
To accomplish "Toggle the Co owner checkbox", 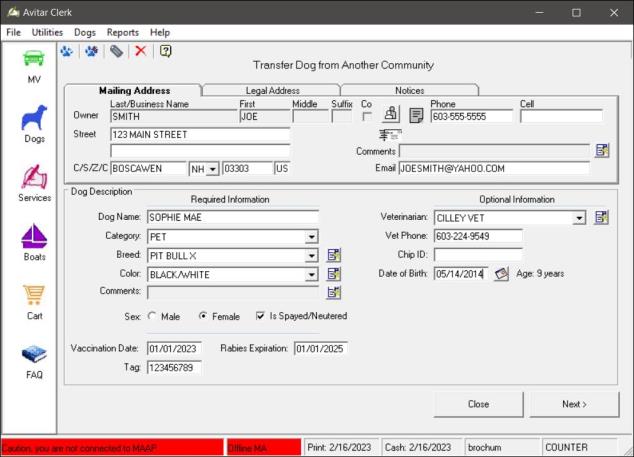I will (x=367, y=116).
